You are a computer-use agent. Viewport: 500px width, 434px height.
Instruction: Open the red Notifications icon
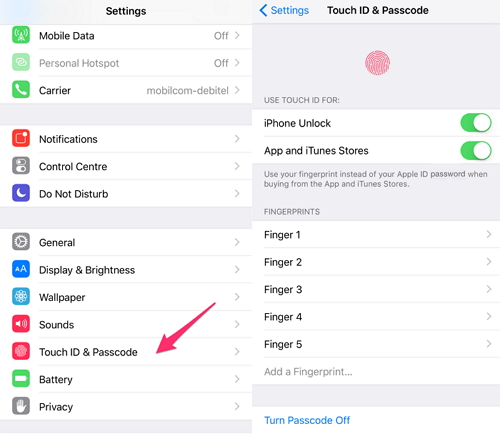click(x=21, y=138)
